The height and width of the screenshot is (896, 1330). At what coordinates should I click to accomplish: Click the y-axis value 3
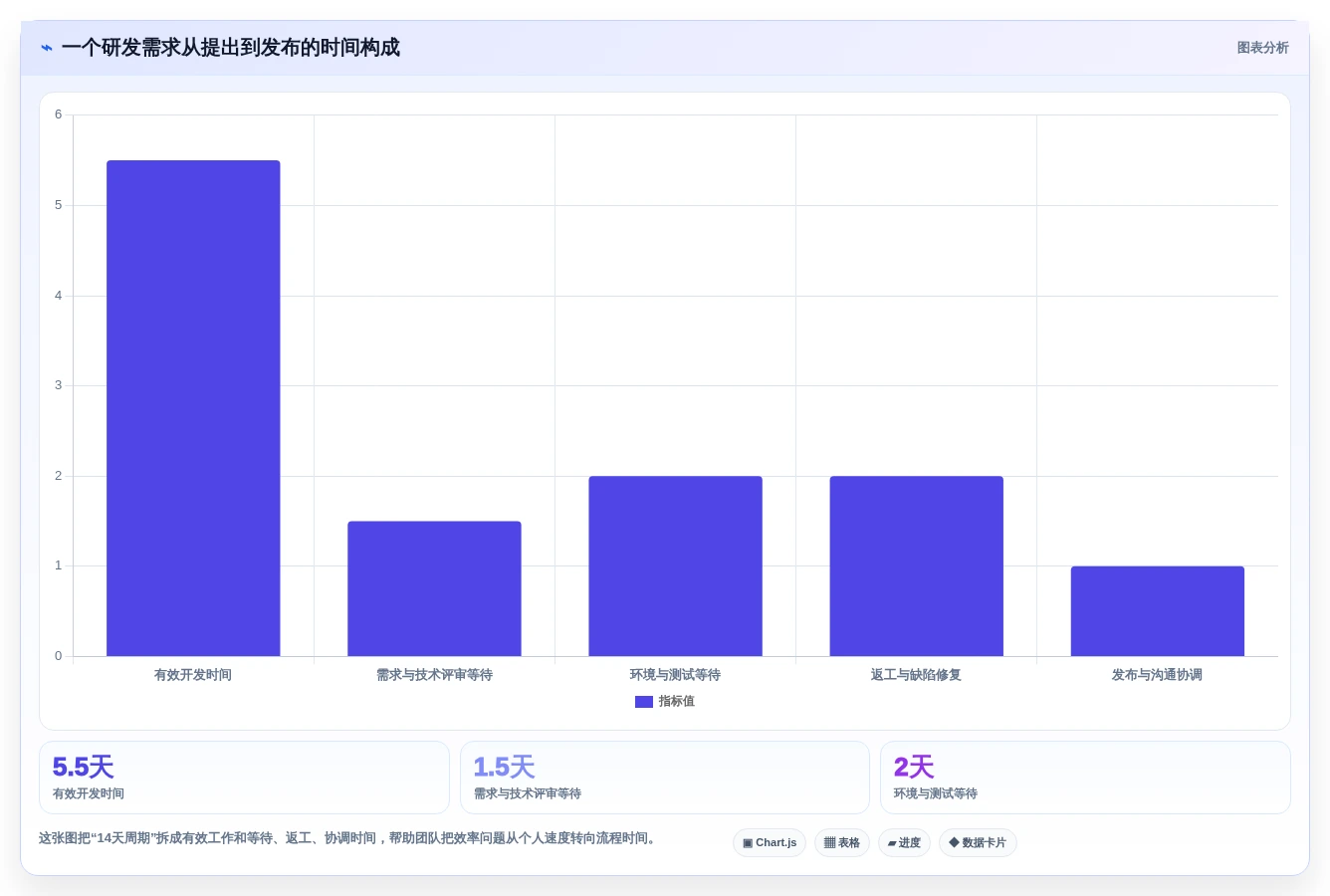tap(58, 385)
